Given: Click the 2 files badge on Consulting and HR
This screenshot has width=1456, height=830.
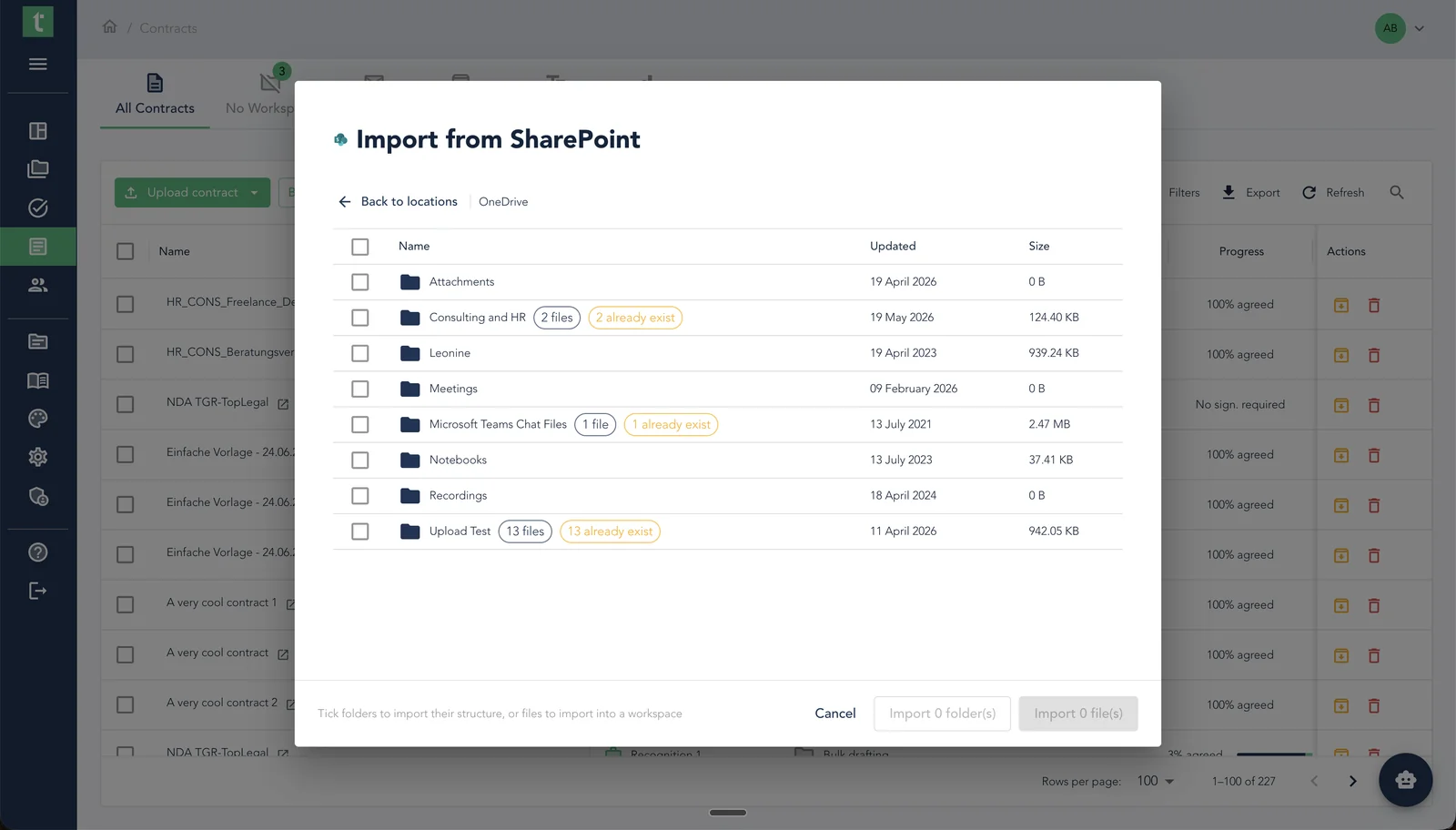Looking at the screenshot, I should pyautogui.click(x=557, y=318).
